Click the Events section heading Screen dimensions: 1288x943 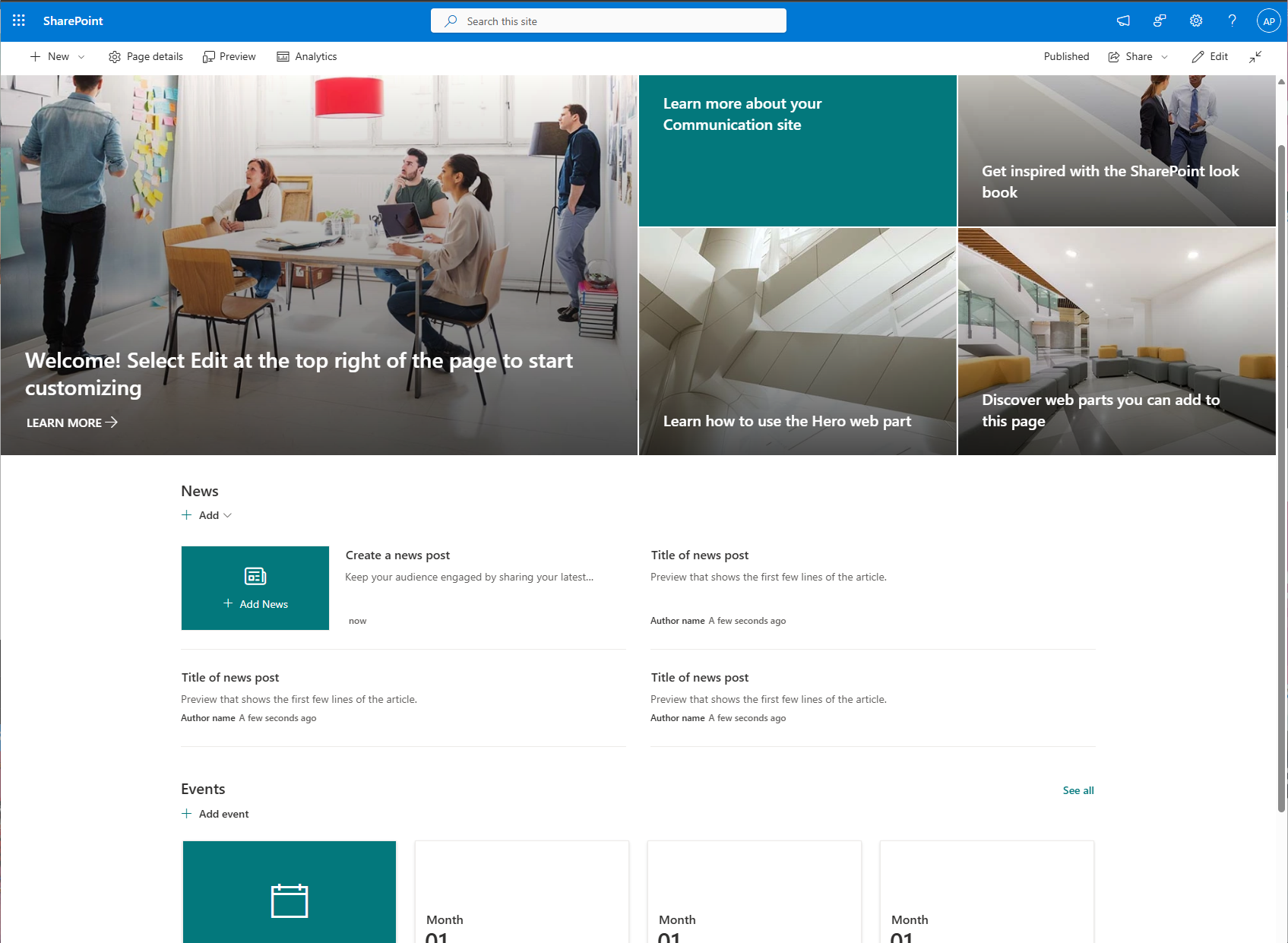pyautogui.click(x=203, y=789)
